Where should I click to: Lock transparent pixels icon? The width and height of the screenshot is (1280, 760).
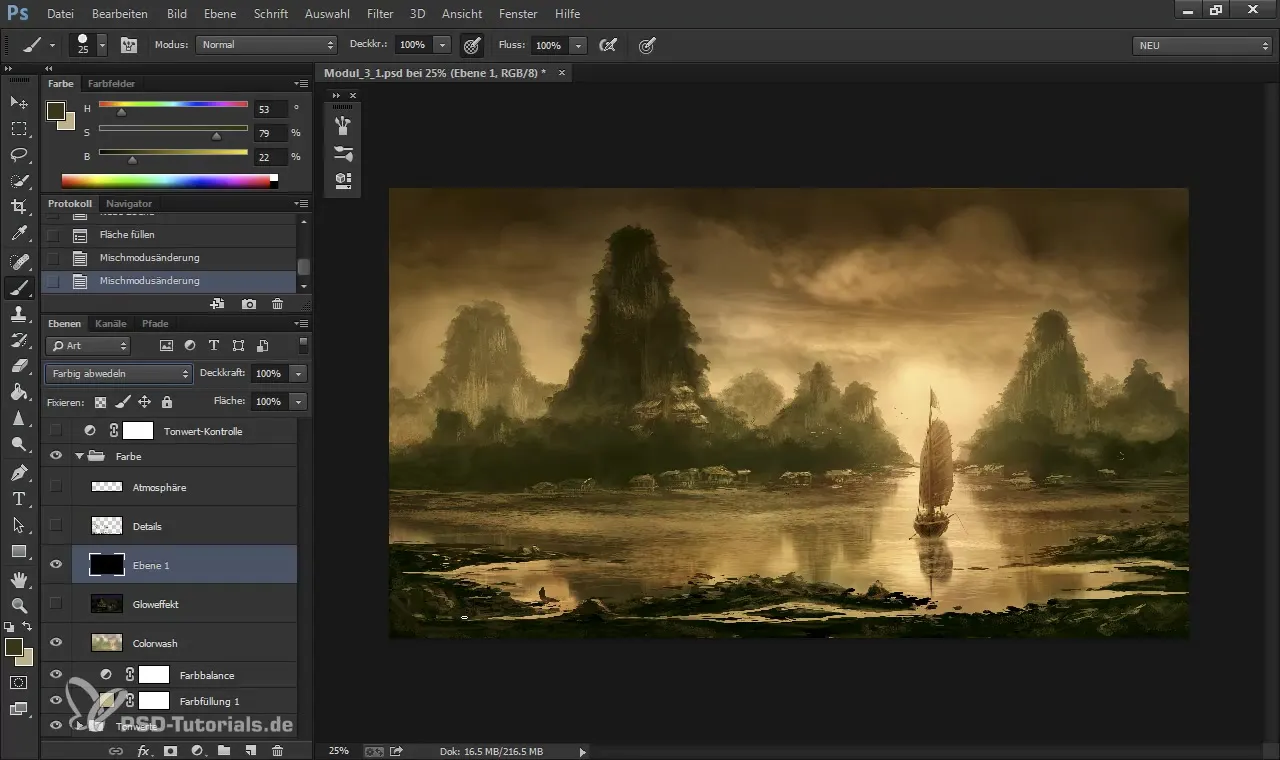click(100, 401)
